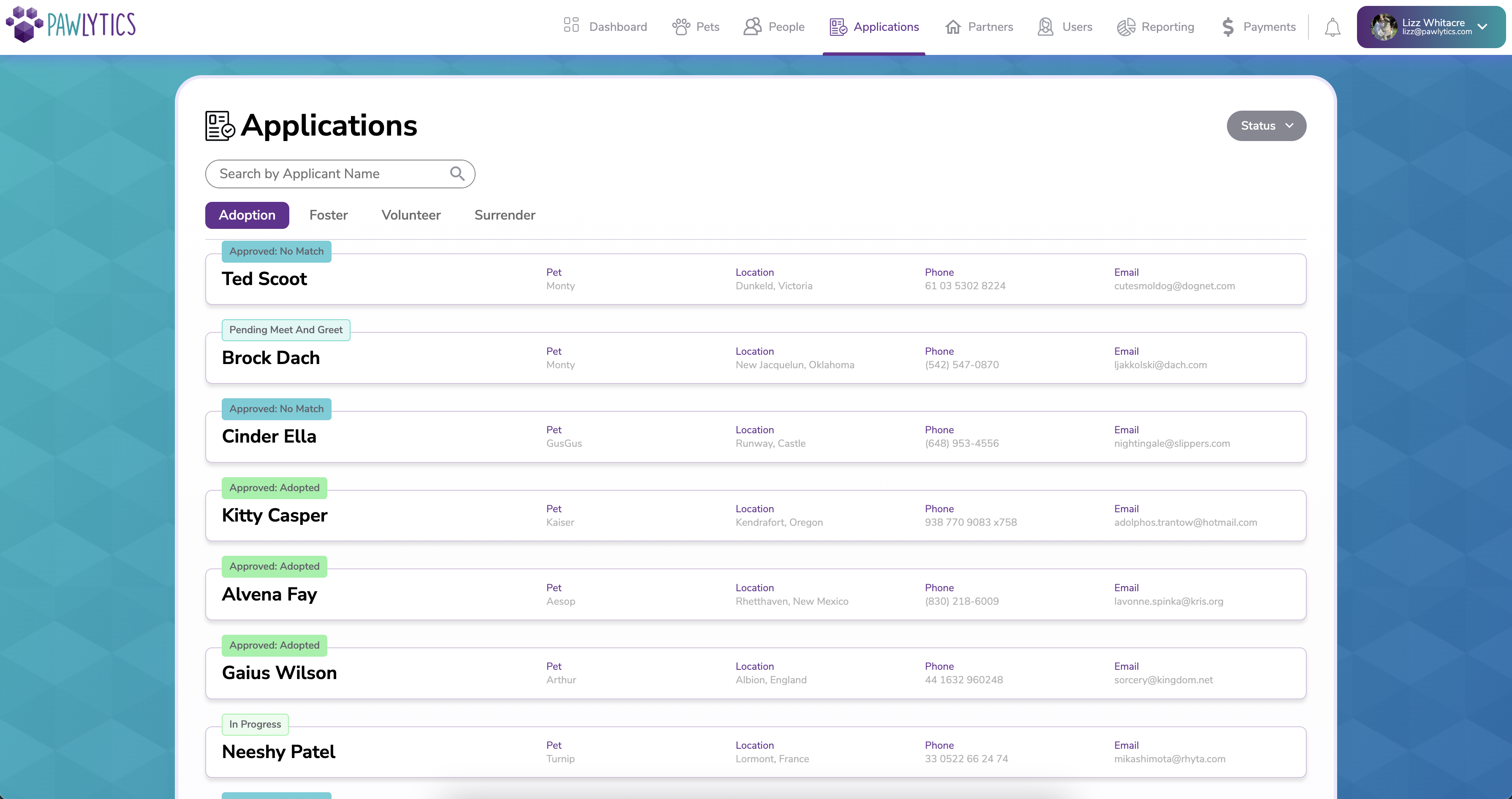Click the search magnifying glass icon
The image size is (1512, 799).
pyautogui.click(x=457, y=174)
